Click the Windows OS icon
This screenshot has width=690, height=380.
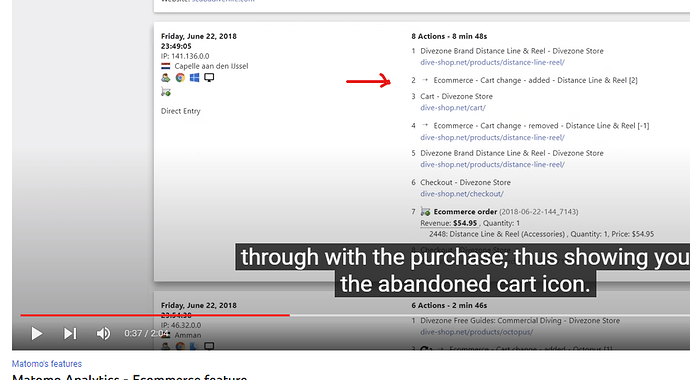(195, 78)
